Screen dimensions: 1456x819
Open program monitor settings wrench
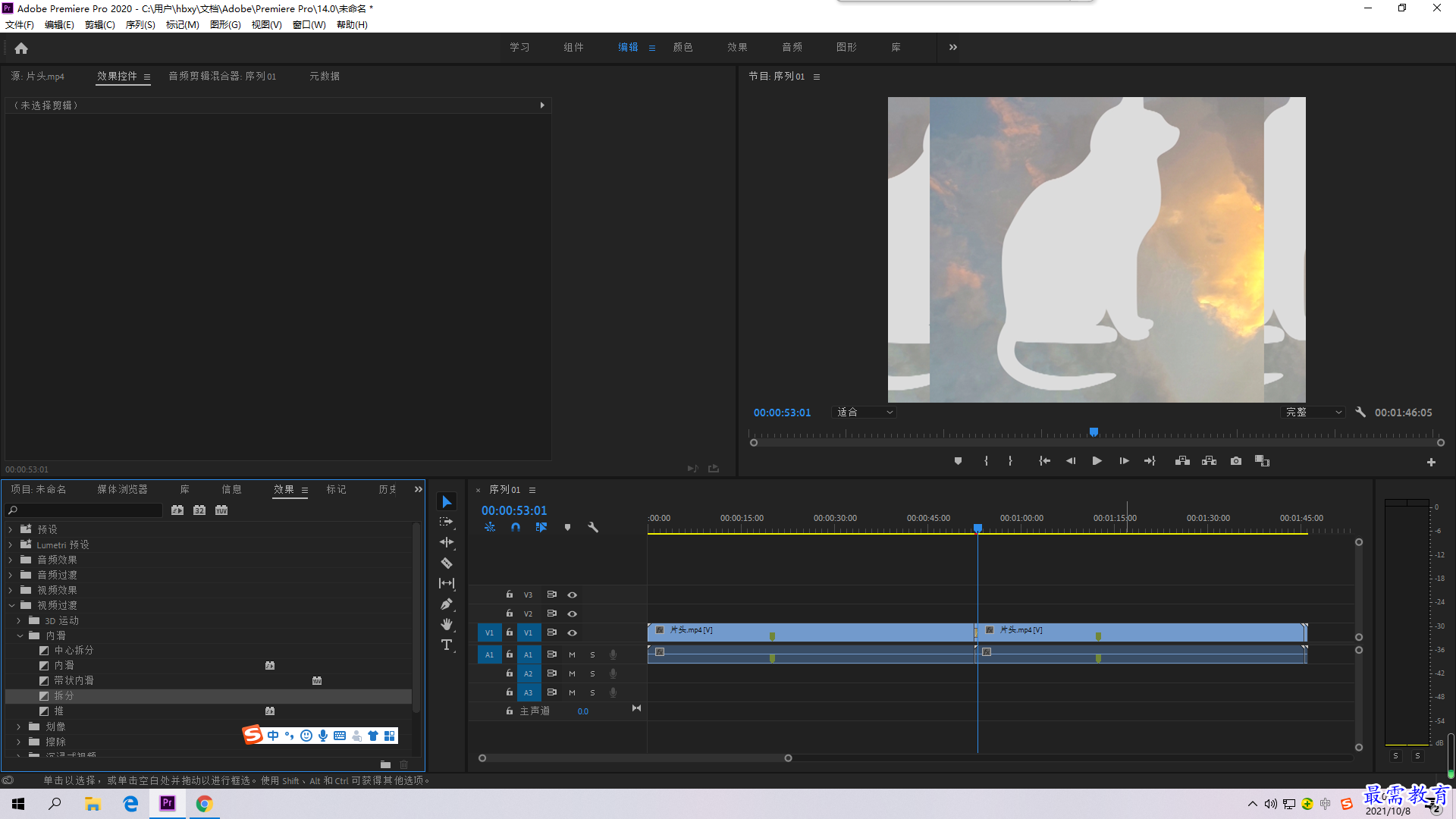(1360, 413)
